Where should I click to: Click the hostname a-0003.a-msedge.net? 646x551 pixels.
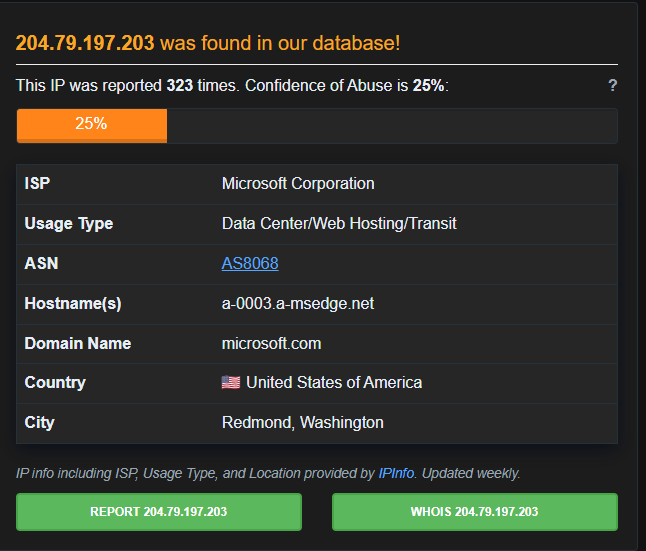(x=298, y=304)
